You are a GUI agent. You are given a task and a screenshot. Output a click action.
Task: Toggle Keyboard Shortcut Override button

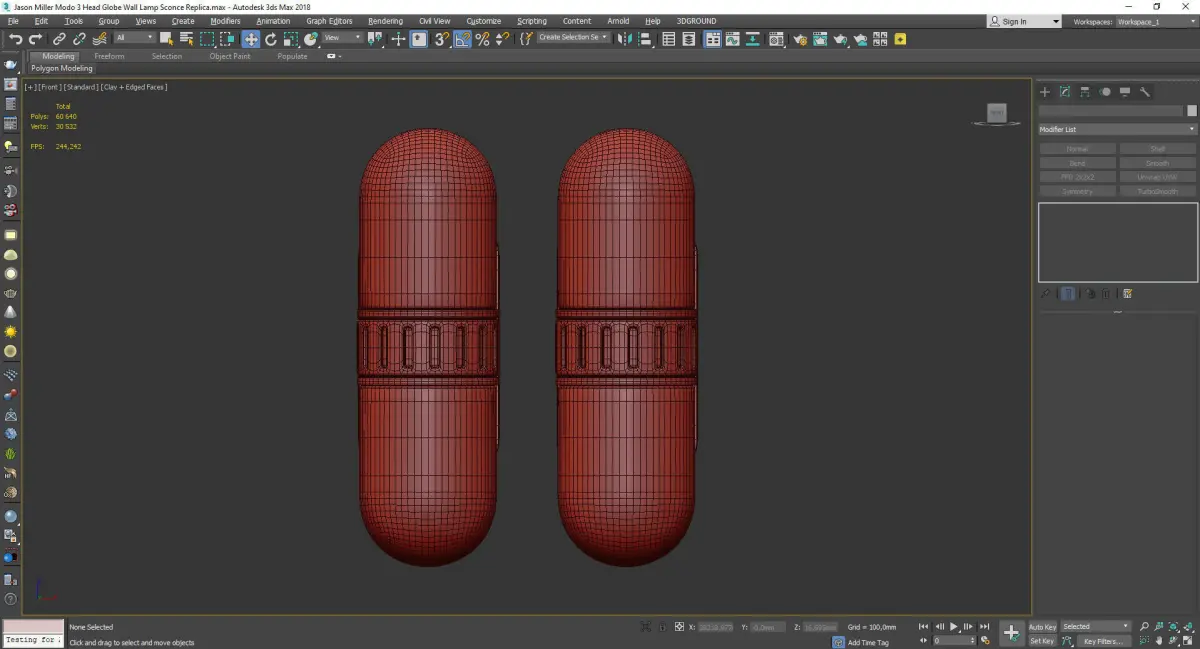click(x=418, y=39)
